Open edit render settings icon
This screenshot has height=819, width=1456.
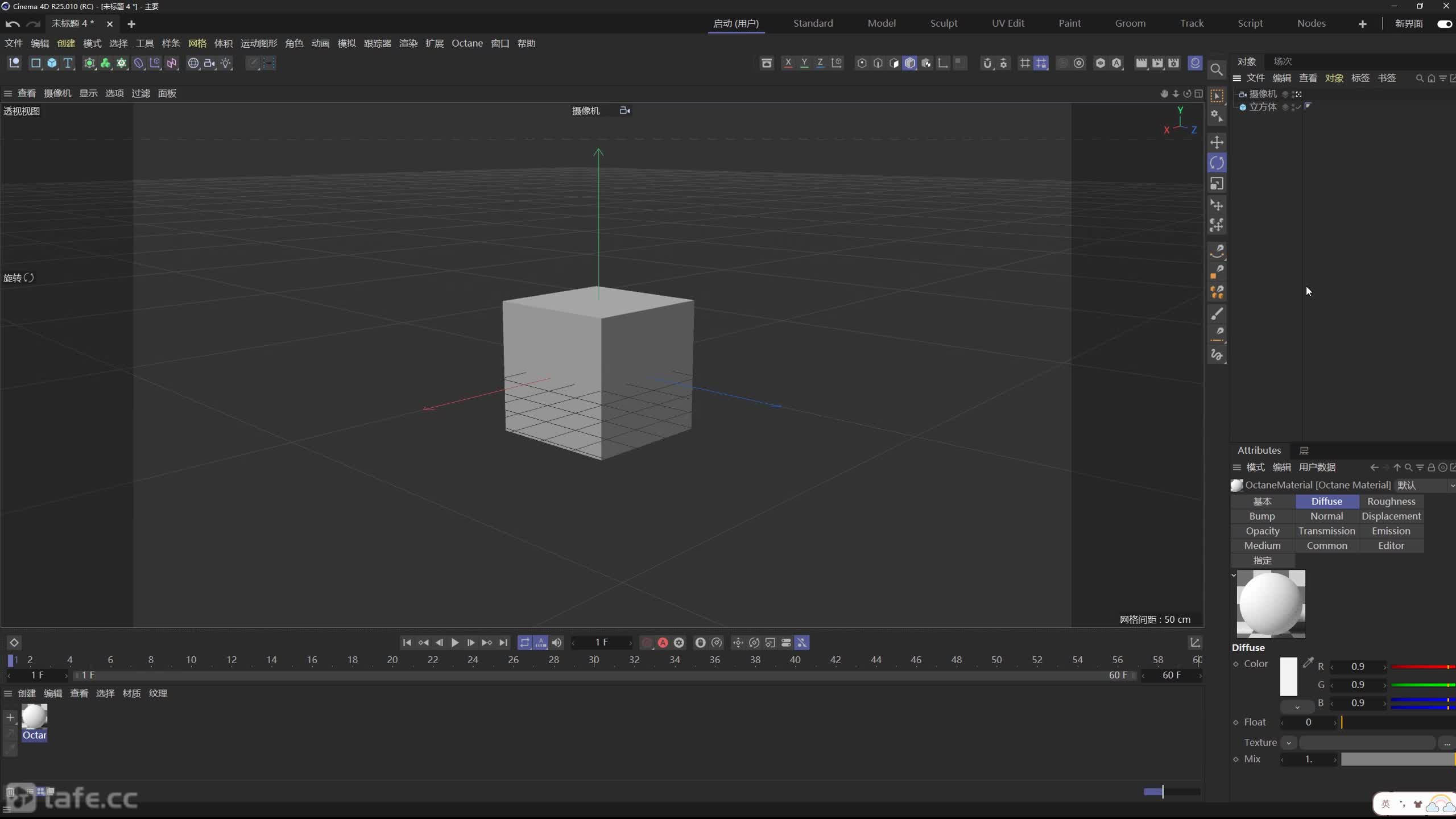click(1173, 63)
